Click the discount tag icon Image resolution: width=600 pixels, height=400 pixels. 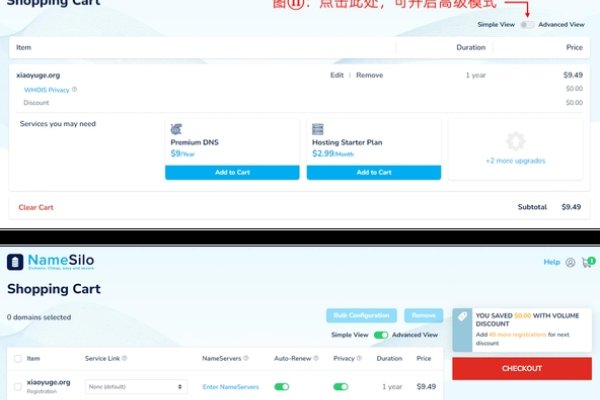point(462,317)
